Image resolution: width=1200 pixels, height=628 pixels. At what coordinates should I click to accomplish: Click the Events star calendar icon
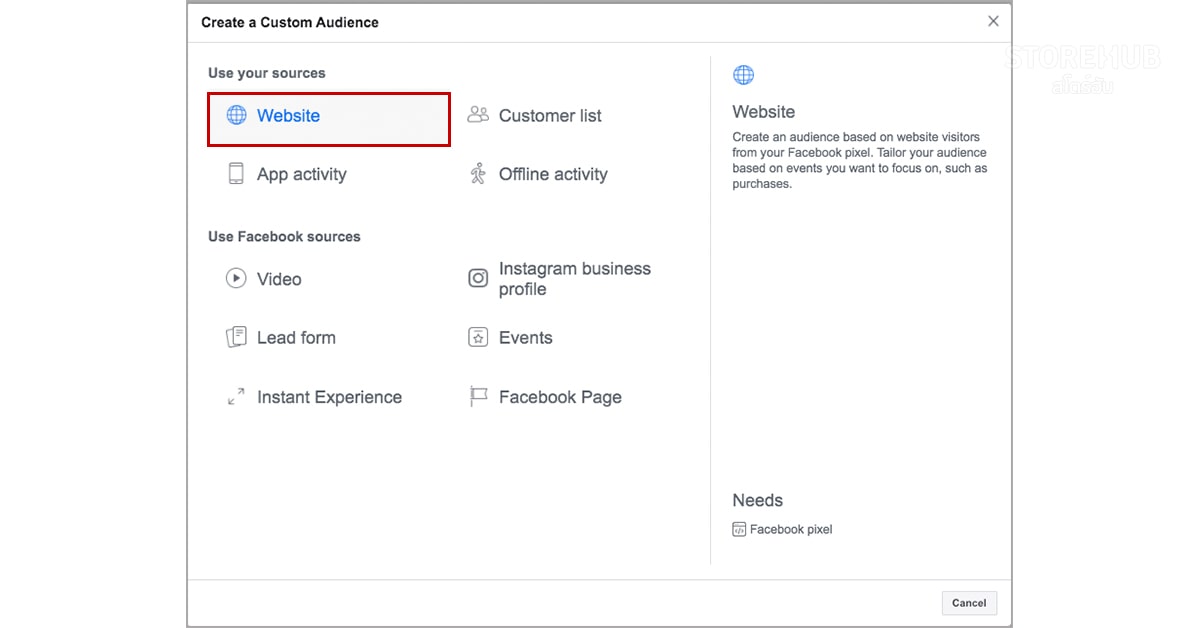(x=478, y=337)
